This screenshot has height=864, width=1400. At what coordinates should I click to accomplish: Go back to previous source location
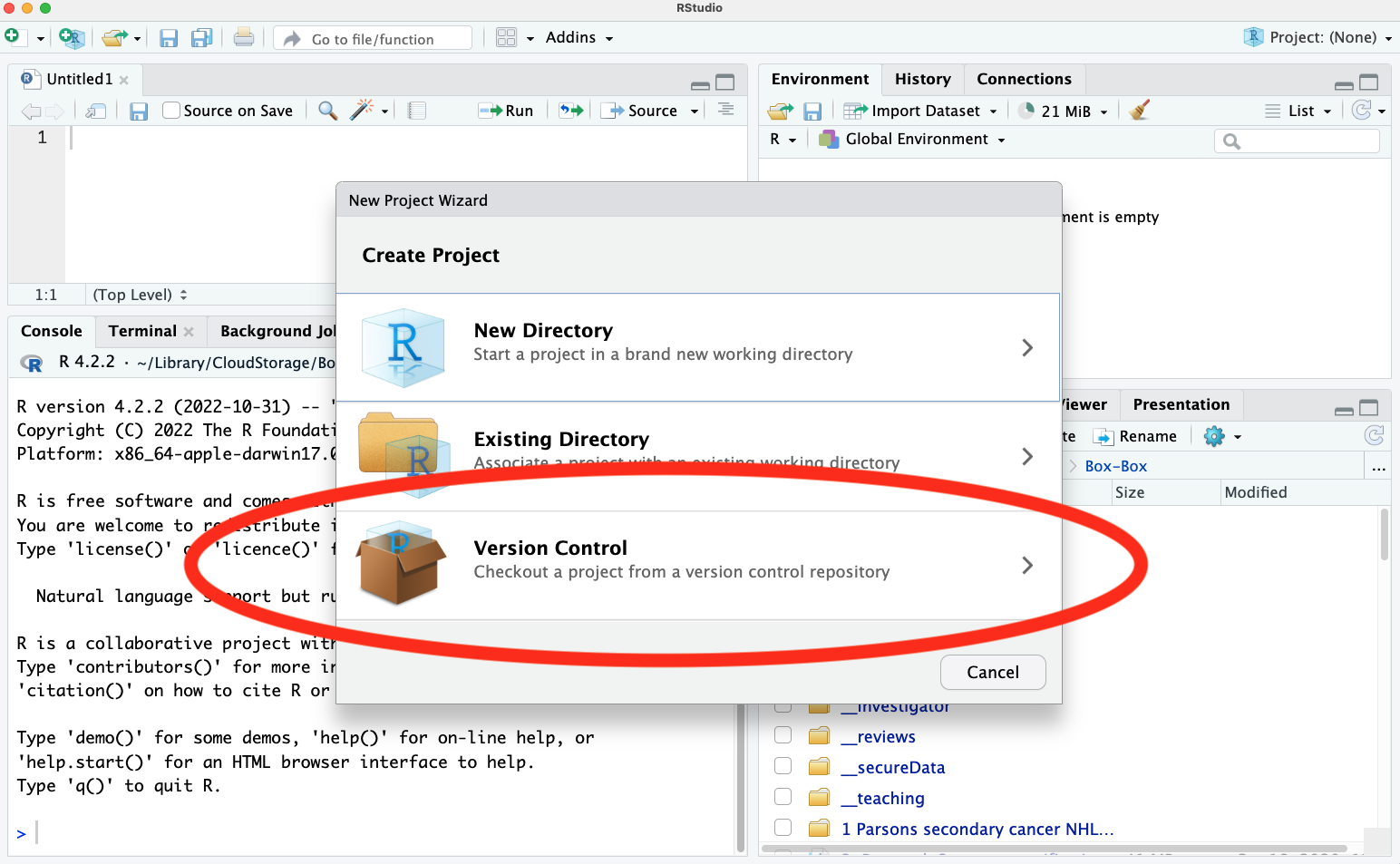[31, 111]
